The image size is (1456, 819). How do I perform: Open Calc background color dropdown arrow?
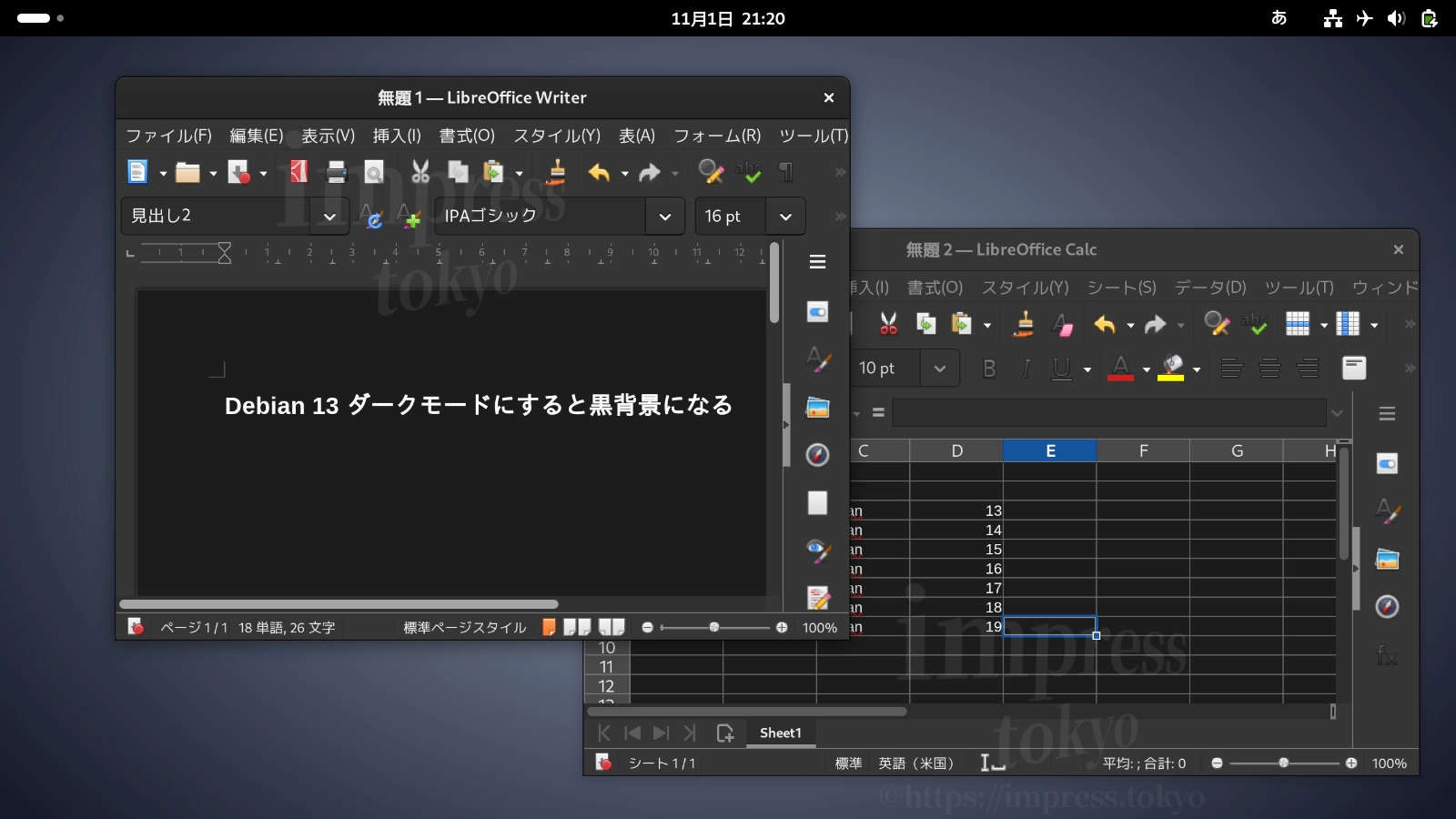[x=1197, y=369]
